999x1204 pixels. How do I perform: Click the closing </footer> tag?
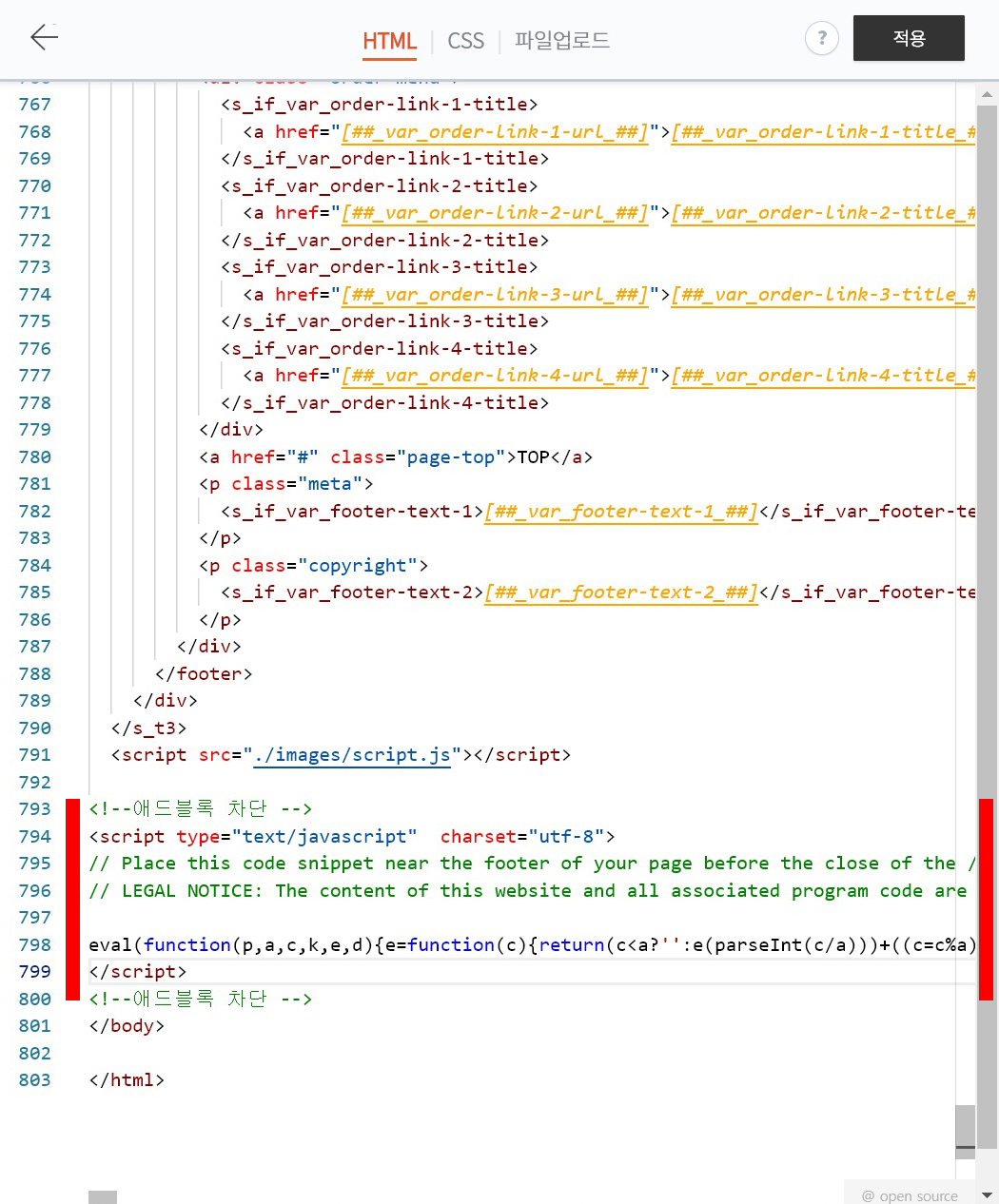(204, 674)
